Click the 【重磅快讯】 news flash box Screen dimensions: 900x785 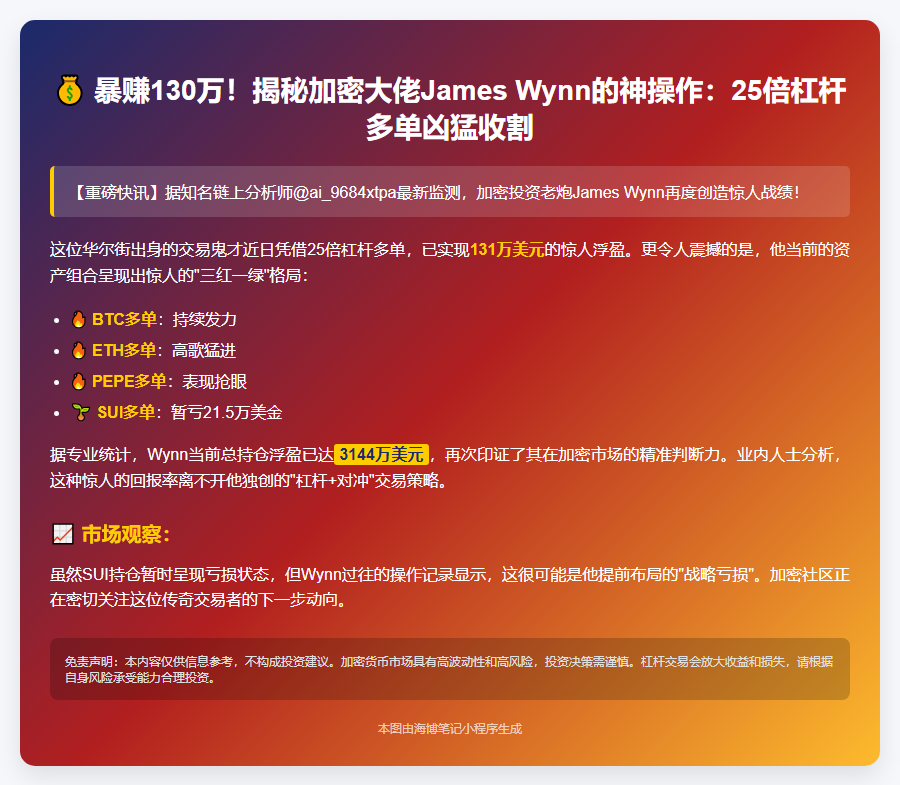(450, 192)
